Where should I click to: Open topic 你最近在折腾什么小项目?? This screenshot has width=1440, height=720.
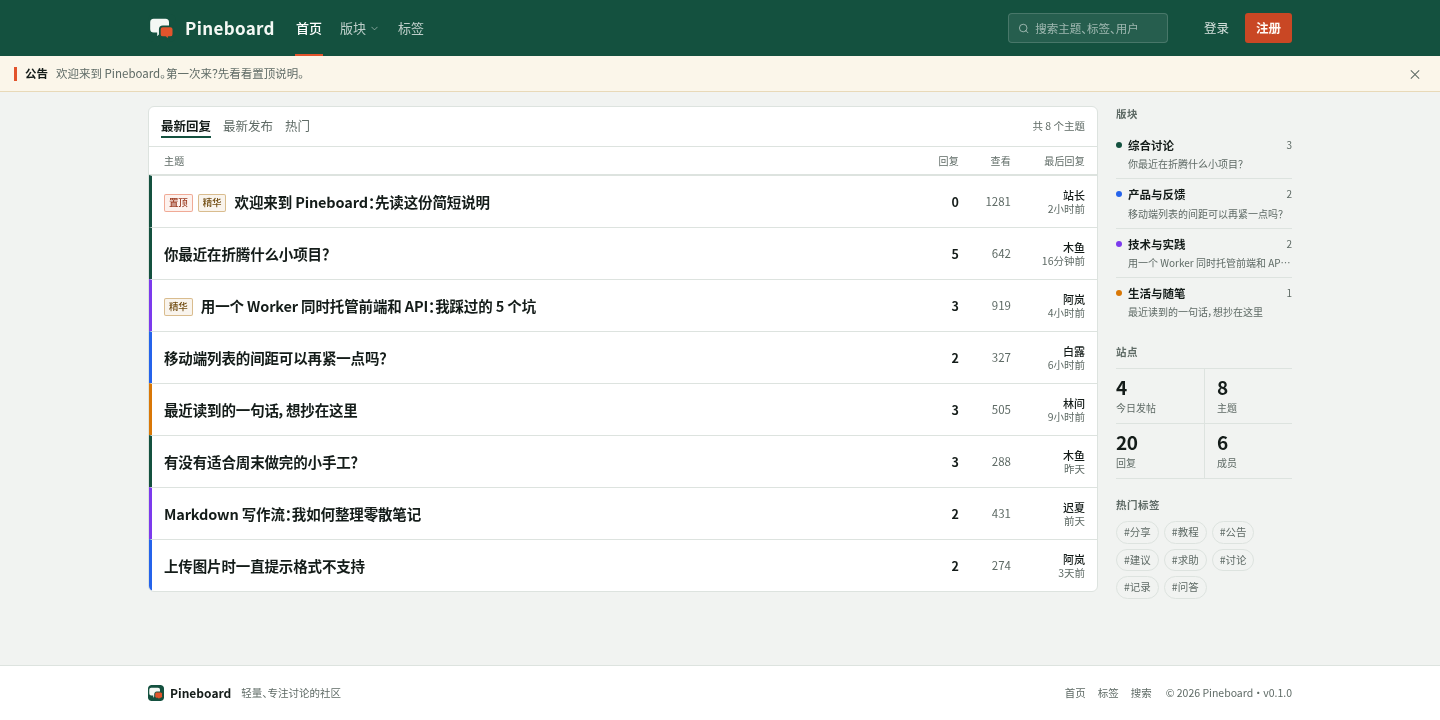247,254
